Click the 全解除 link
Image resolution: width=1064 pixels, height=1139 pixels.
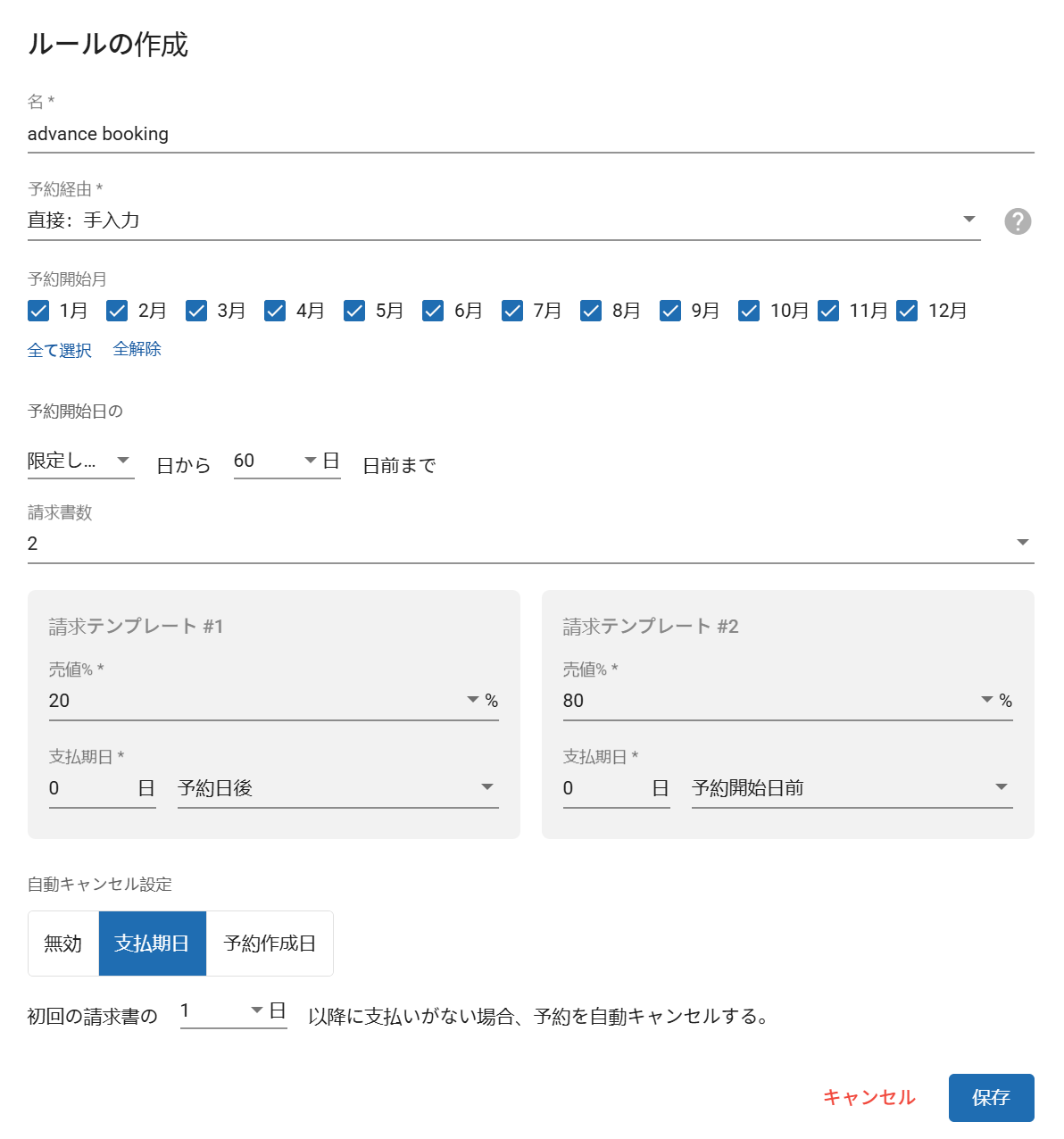(137, 349)
